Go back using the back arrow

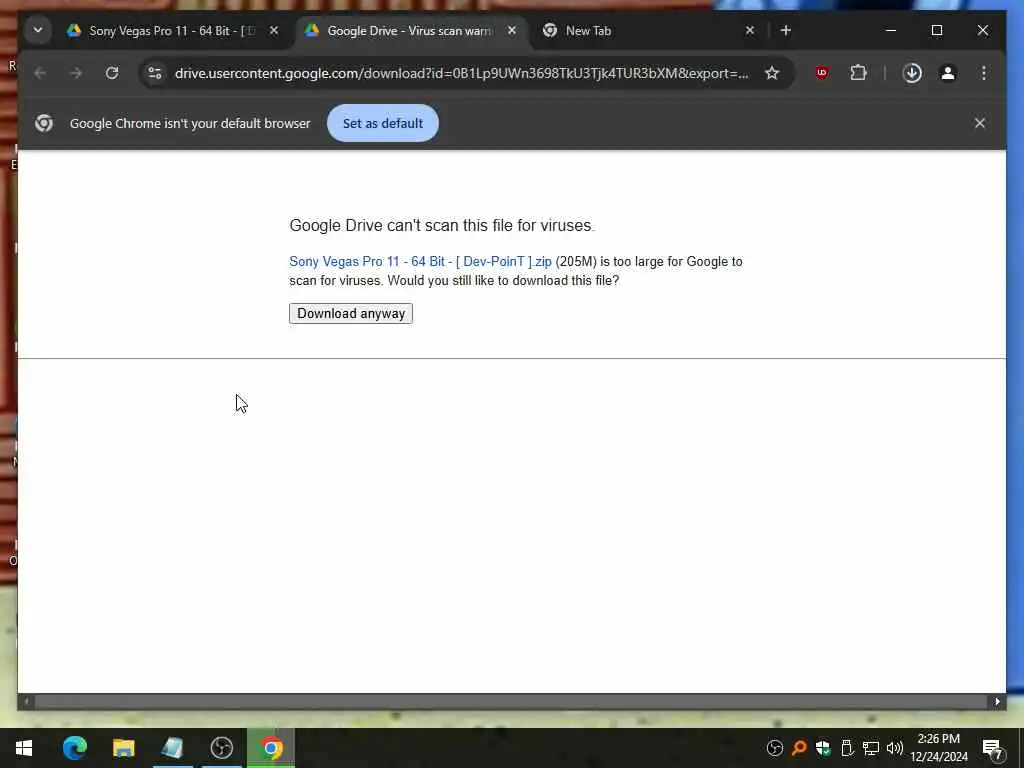[40, 73]
